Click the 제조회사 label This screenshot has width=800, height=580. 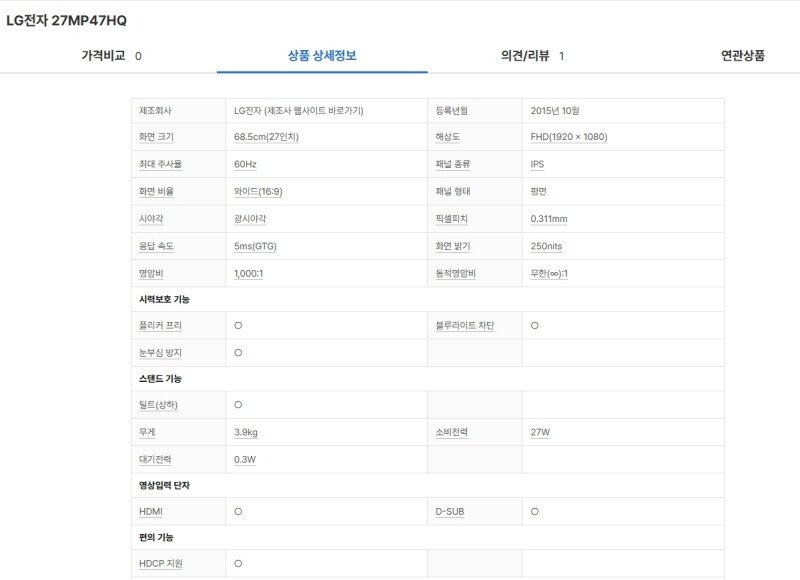click(155, 110)
